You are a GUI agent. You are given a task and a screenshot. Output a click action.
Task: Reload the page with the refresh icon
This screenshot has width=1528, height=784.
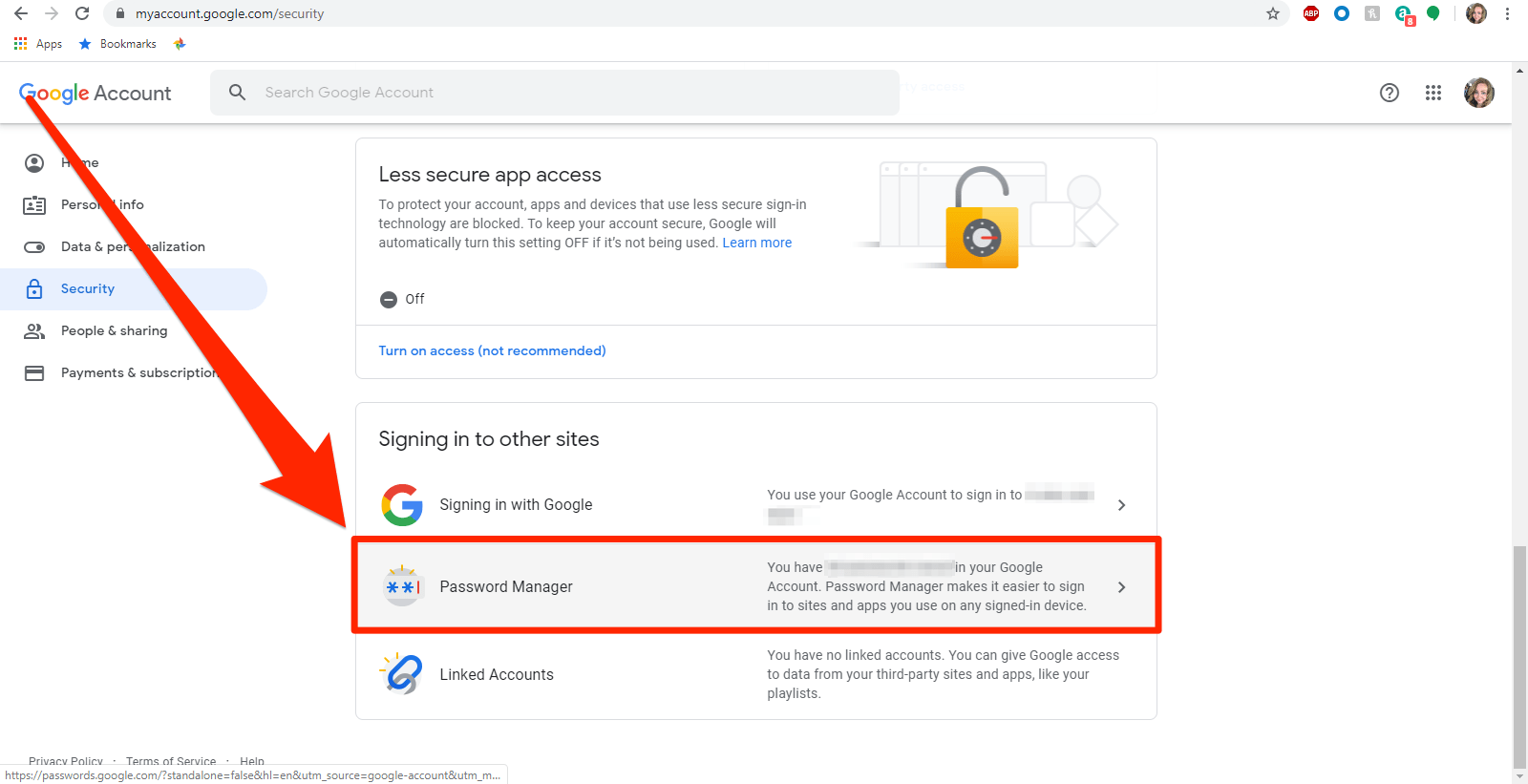click(x=83, y=13)
